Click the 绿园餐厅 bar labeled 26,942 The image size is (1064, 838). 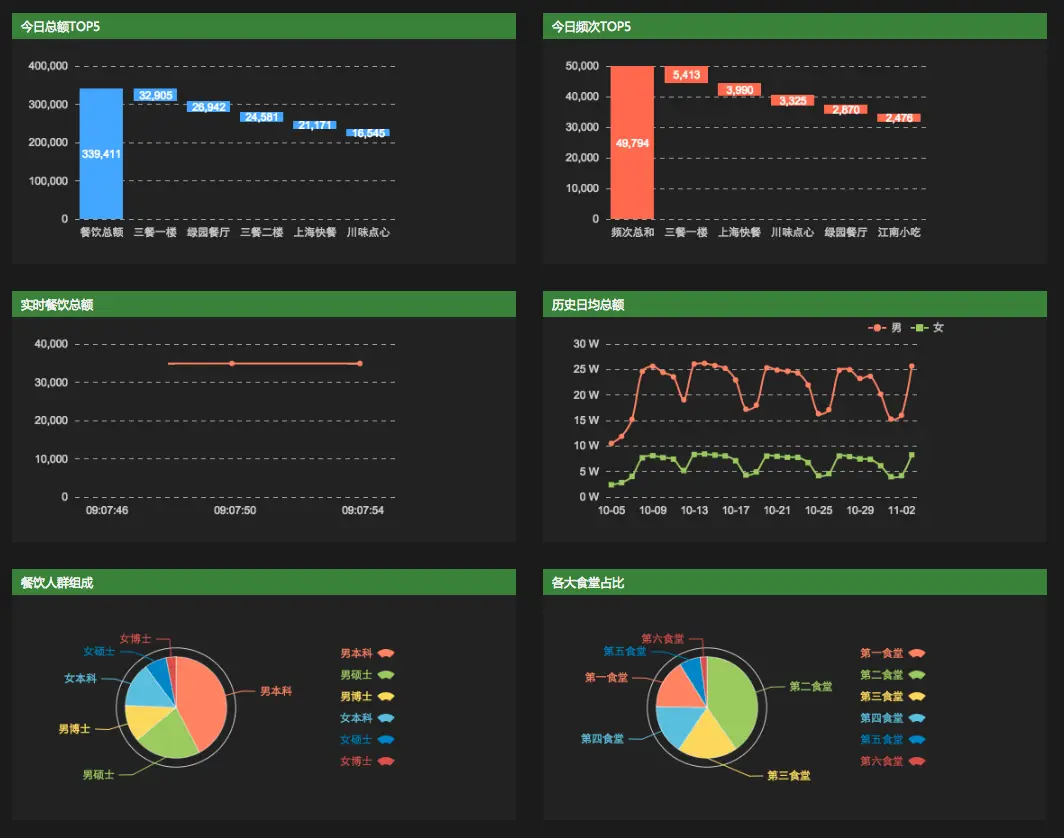point(208,107)
